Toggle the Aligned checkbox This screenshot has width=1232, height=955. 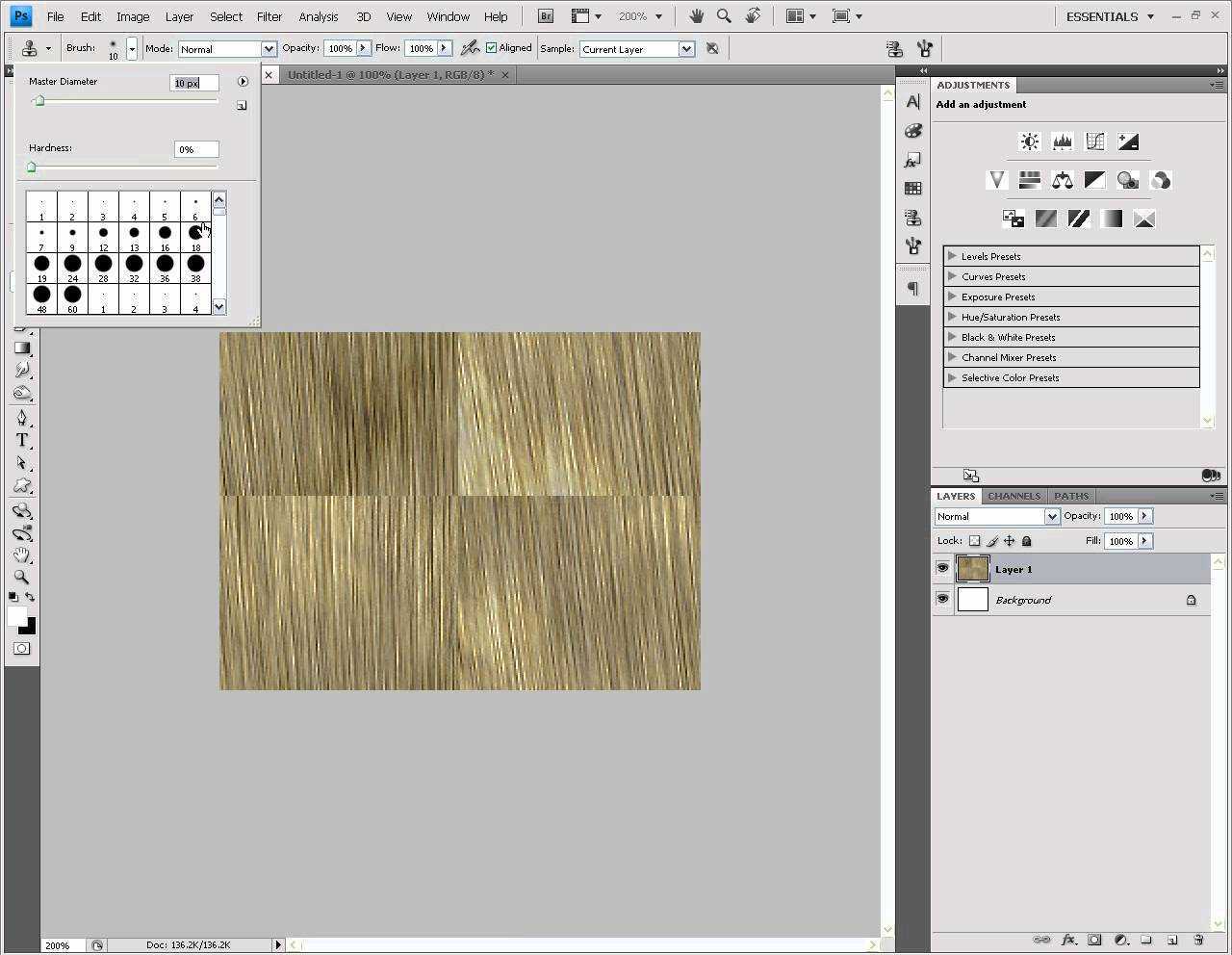tap(491, 48)
